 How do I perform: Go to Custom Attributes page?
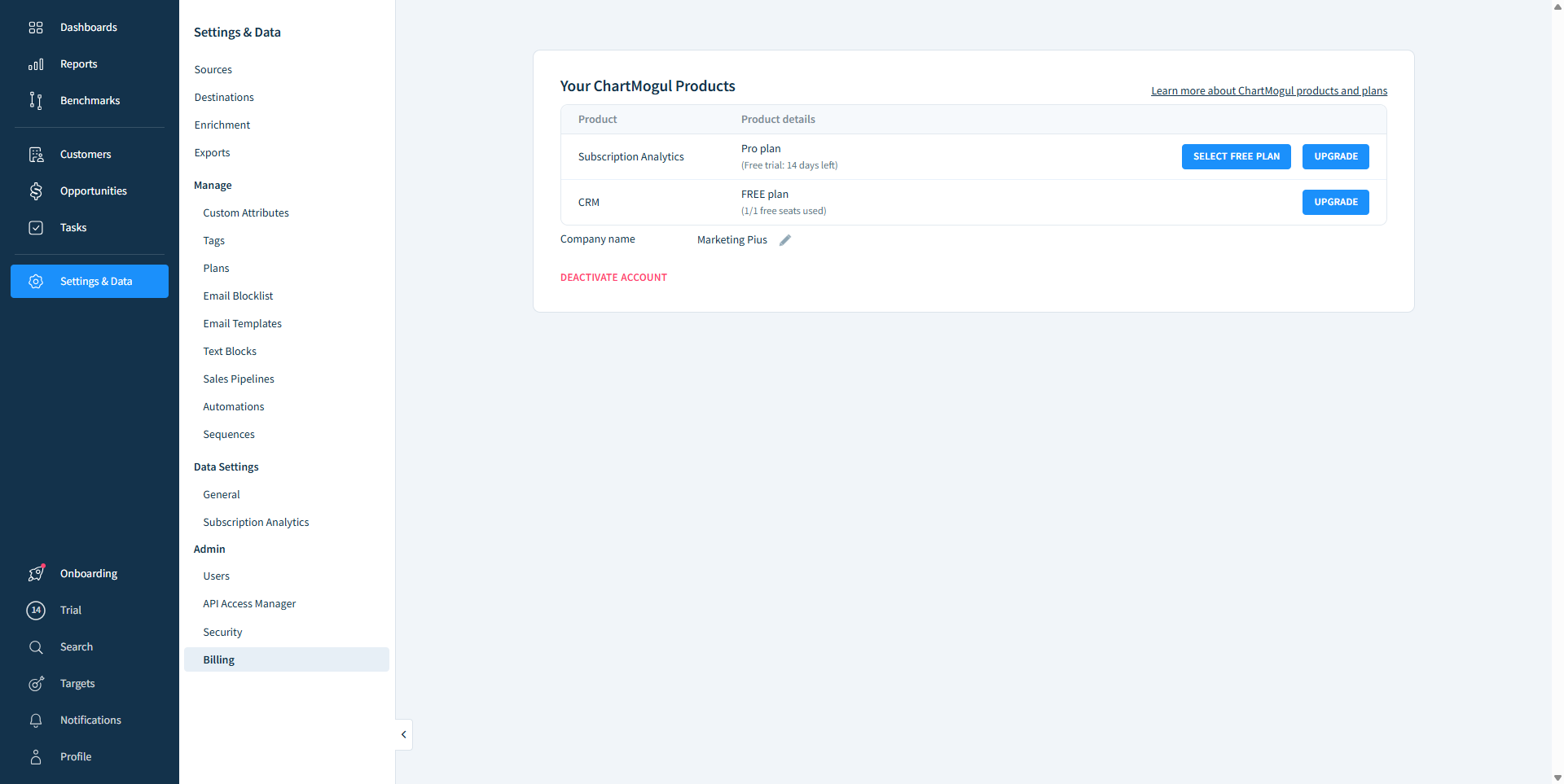tap(246, 213)
